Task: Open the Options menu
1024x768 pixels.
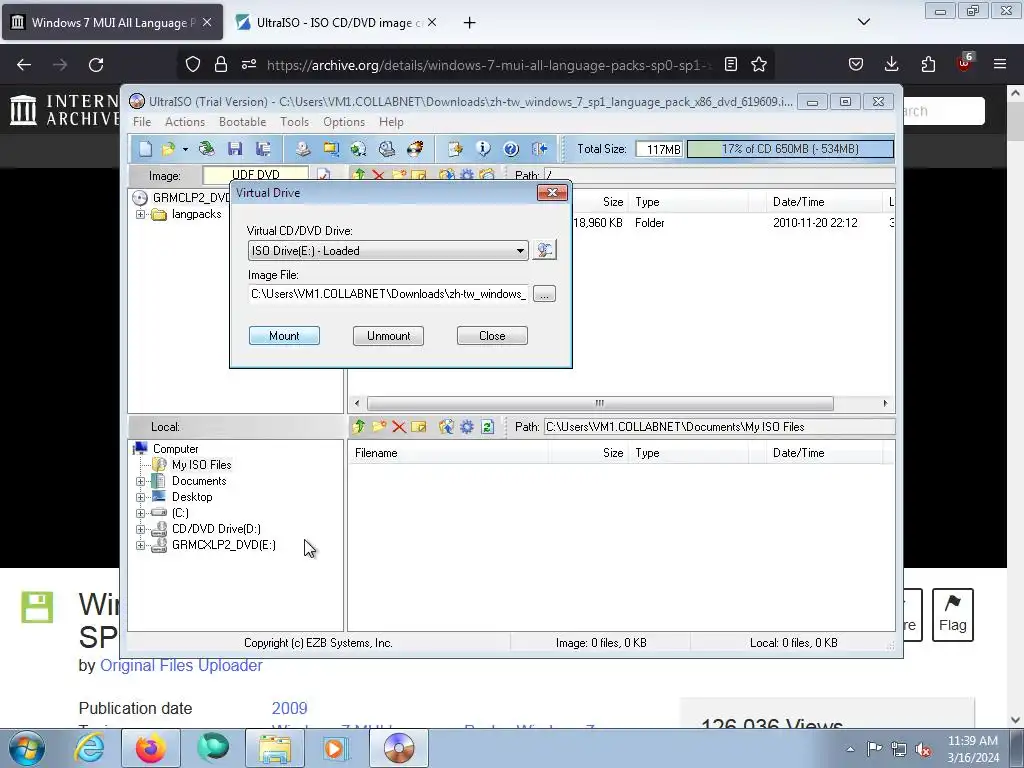Action: tap(344, 122)
